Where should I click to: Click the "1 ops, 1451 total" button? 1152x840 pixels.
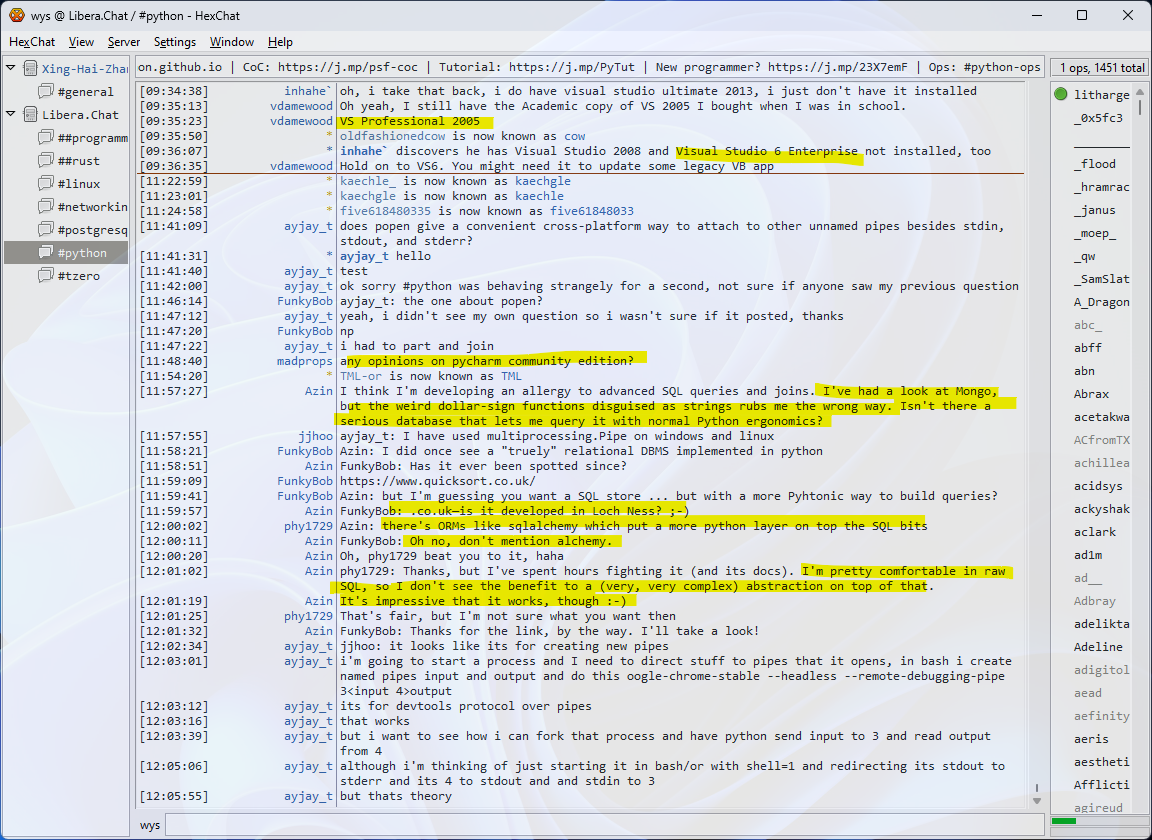(1097, 68)
